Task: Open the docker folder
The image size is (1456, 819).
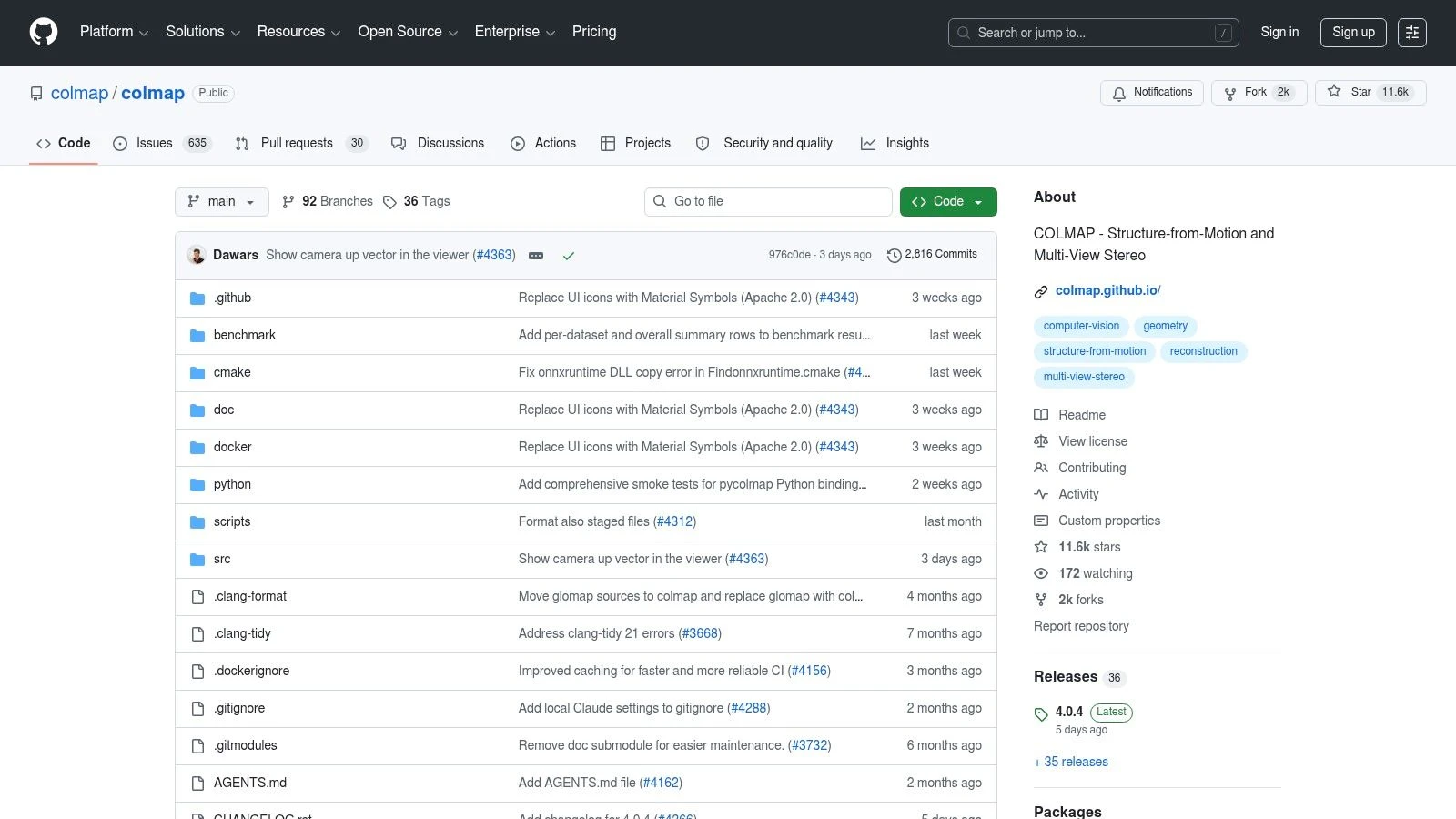Action: tap(233, 447)
